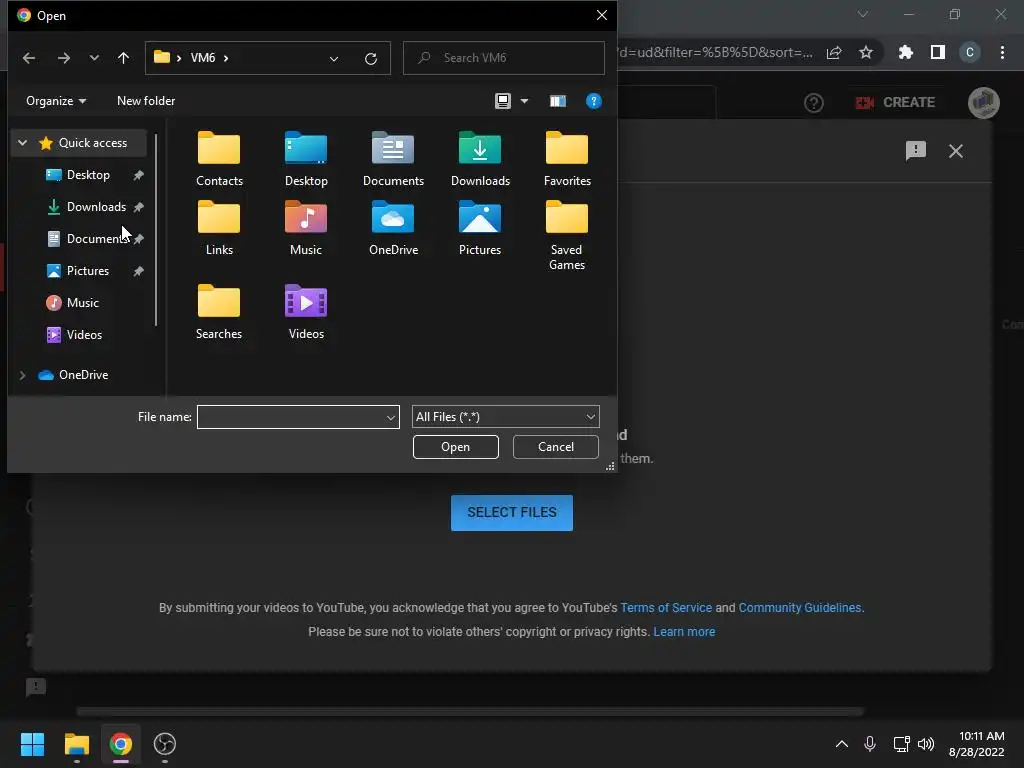Open OBS Studio from the taskbar
The height and width of the screenshot is (768, 1024).
tap(165, 744)
